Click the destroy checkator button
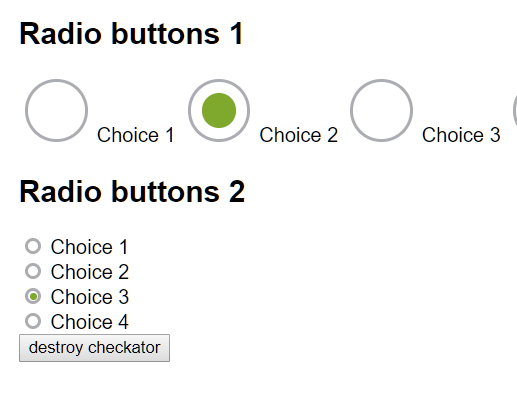Image resolution: width=517 pixels, height=393 pixels. pos(94,348)
